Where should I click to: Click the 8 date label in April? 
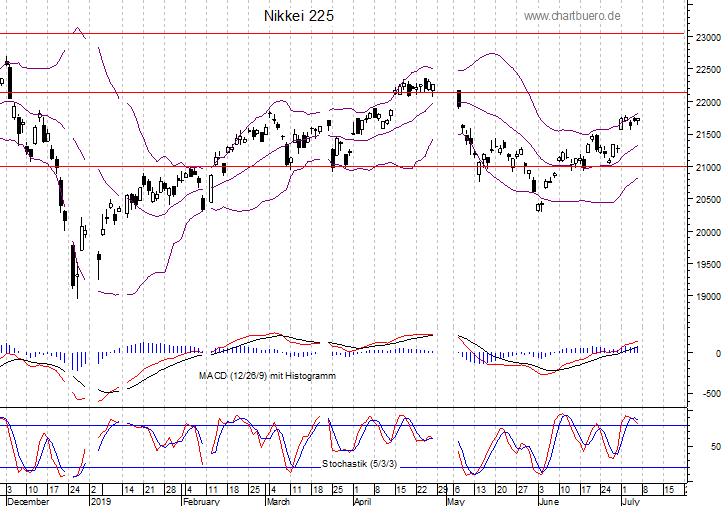point(377,490)
